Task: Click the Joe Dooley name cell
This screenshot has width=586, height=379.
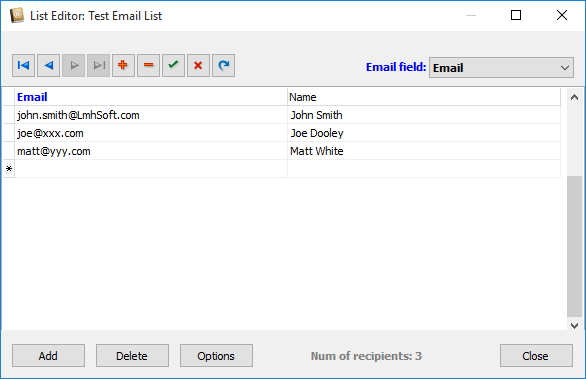Action: click(x=424, y=133)
